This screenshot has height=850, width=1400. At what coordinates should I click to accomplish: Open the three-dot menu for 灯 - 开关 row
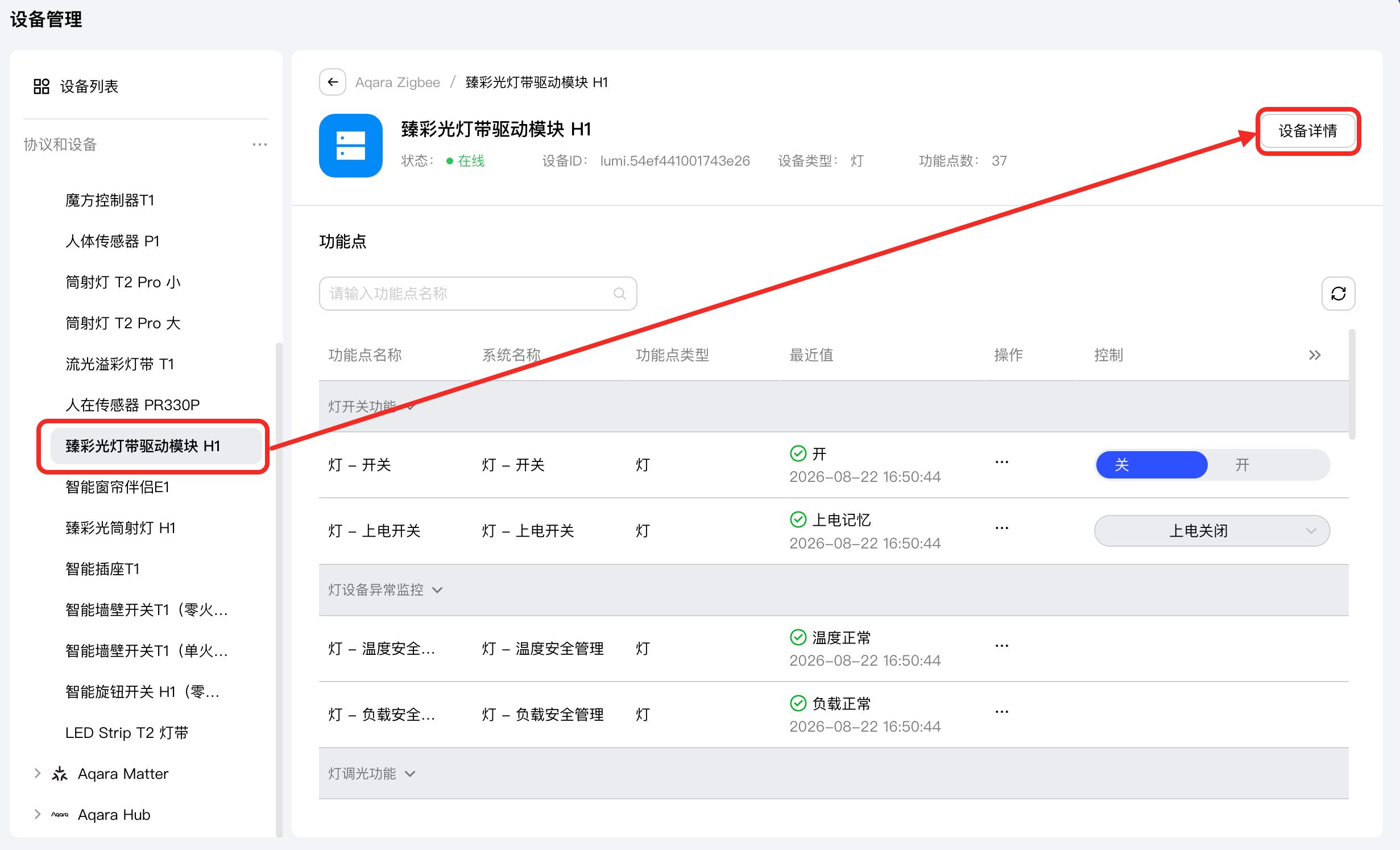click(1002, 463)
